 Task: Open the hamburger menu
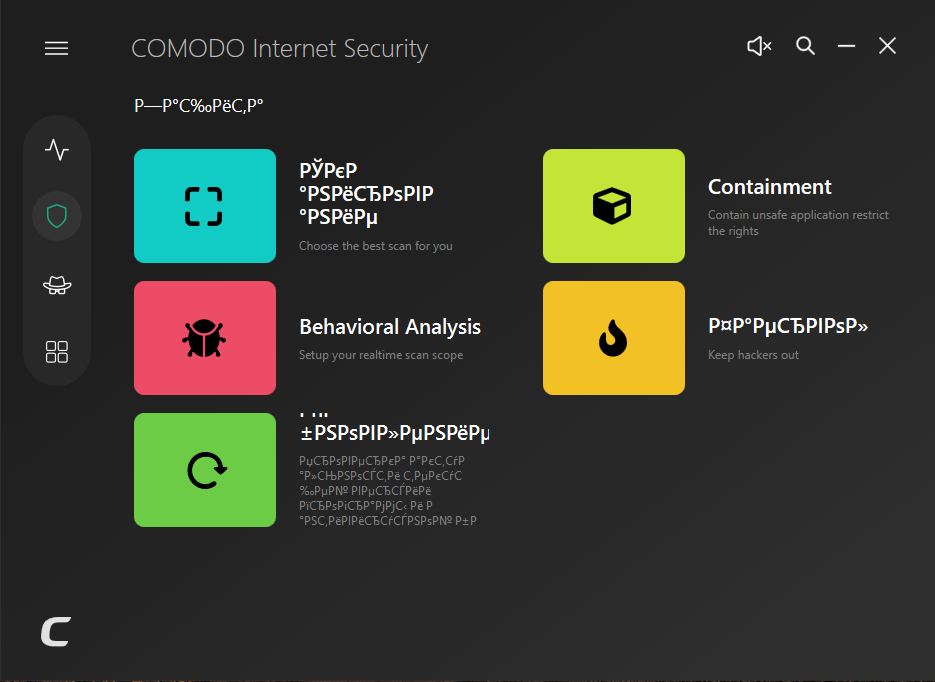(x=57, y=48)
